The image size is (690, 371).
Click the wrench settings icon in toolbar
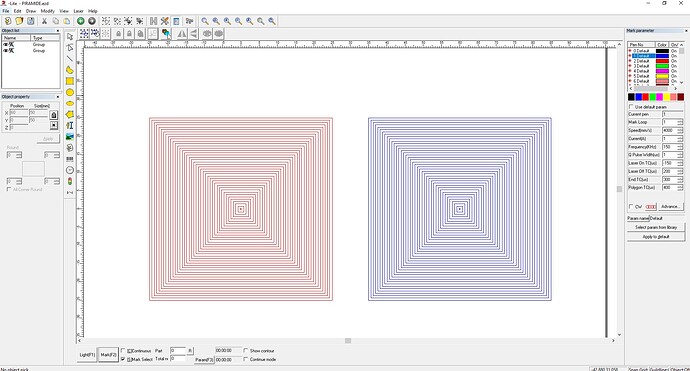pos(165,21)
